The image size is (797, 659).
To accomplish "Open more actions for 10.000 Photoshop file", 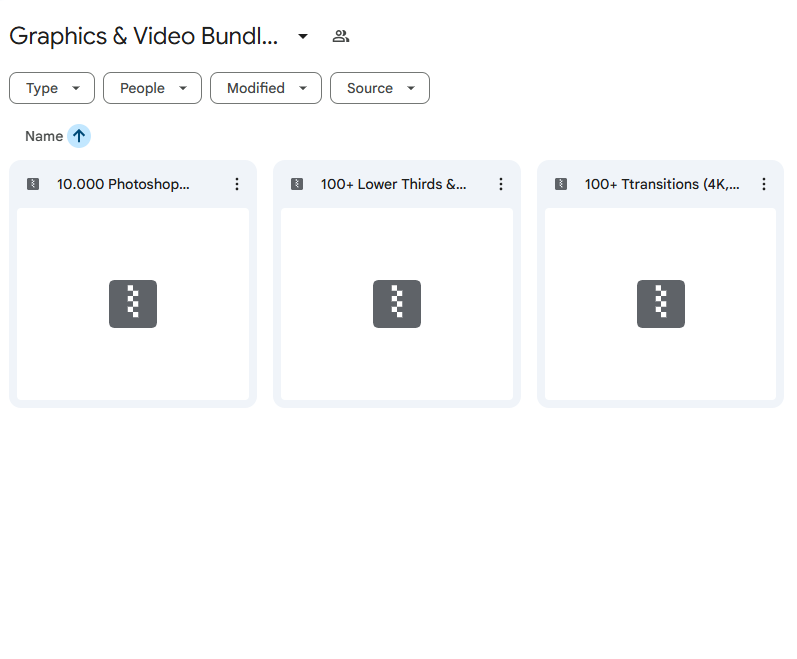I will [x=237, y=184].
